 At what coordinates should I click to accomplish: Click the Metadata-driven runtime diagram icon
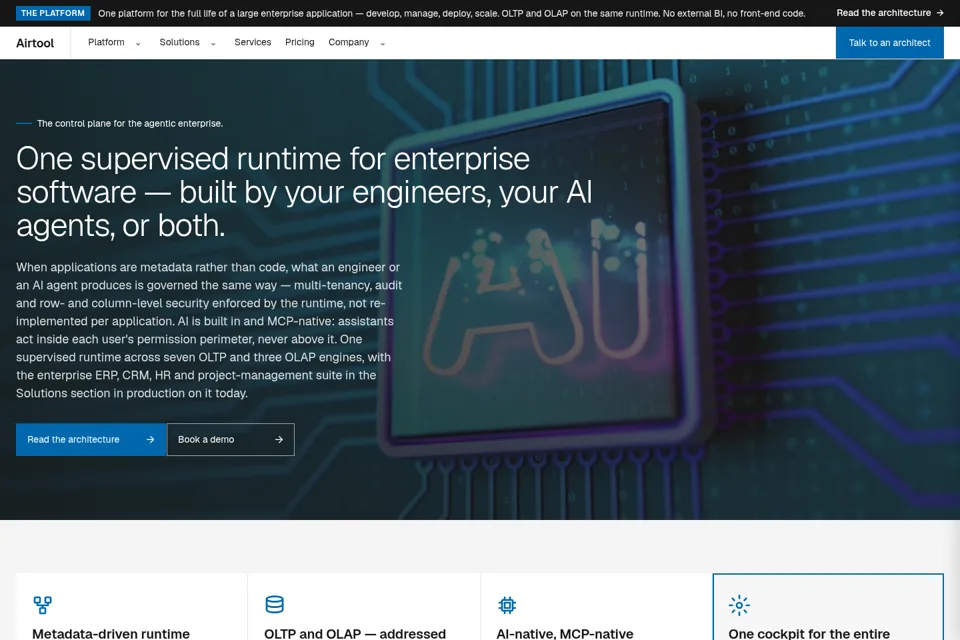(42, 605)
